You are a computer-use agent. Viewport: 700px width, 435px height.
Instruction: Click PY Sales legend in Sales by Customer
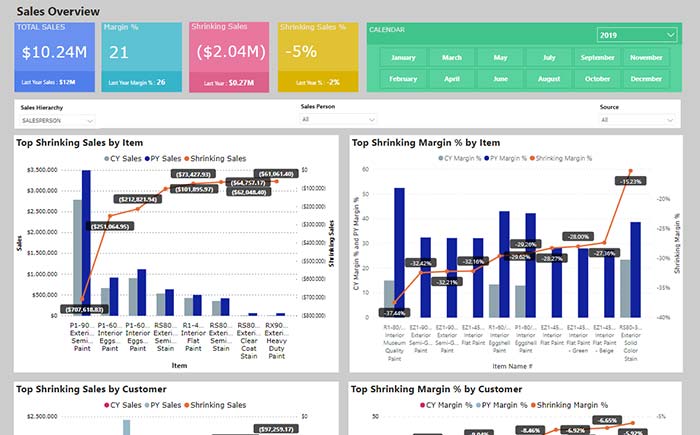pos(163,405)
